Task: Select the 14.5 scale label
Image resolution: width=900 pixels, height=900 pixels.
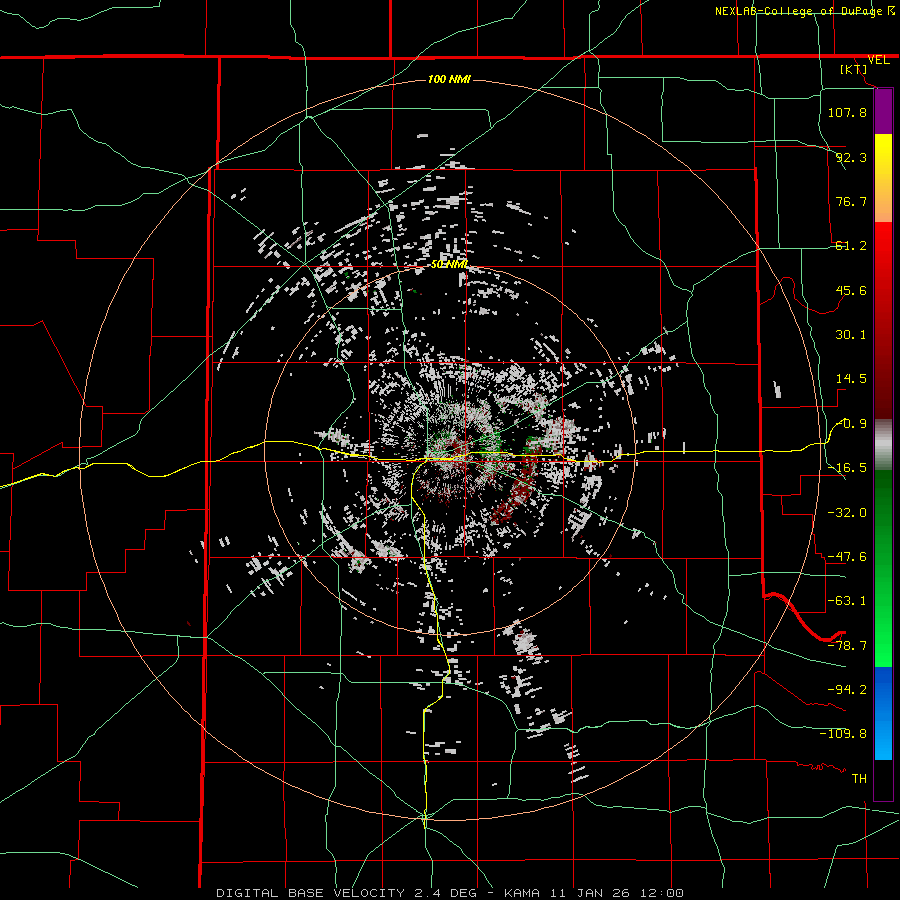Action: pyautogui.click(x=851, y=379)
